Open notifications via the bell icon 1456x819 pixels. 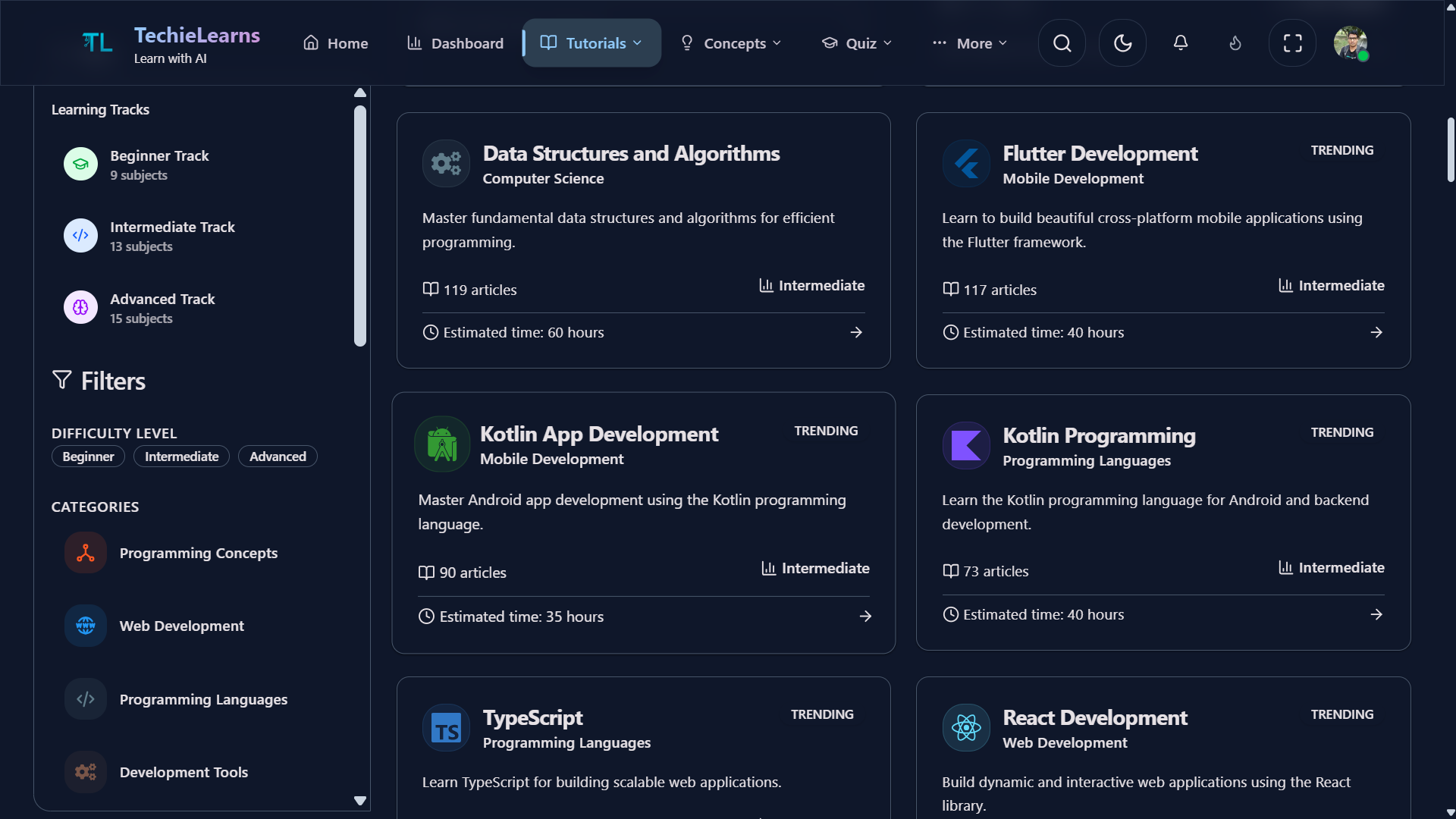tap(1180, 42)
